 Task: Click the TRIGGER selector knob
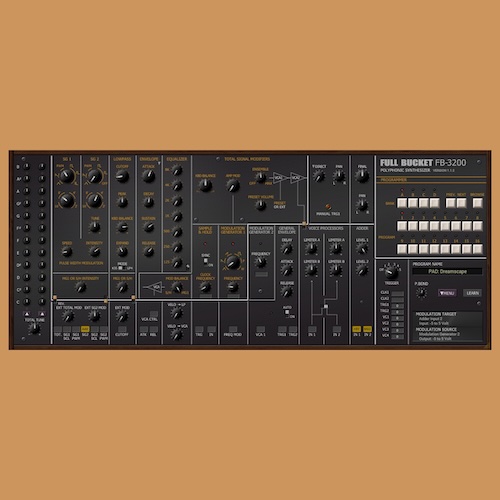coord(391,273)
